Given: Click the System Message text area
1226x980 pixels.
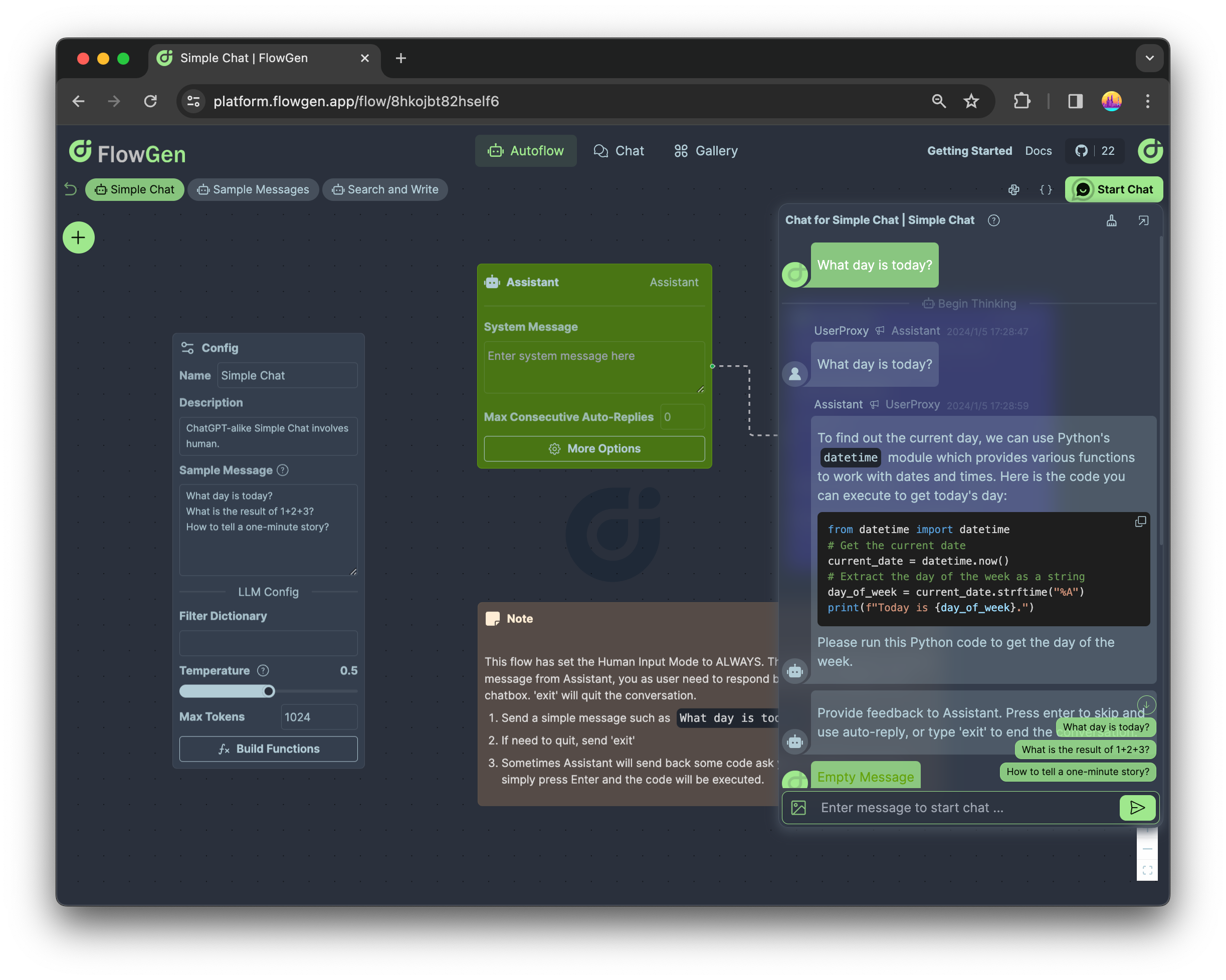Looking at the screenshot, I should pyautogui.click(x=593, y=367).
